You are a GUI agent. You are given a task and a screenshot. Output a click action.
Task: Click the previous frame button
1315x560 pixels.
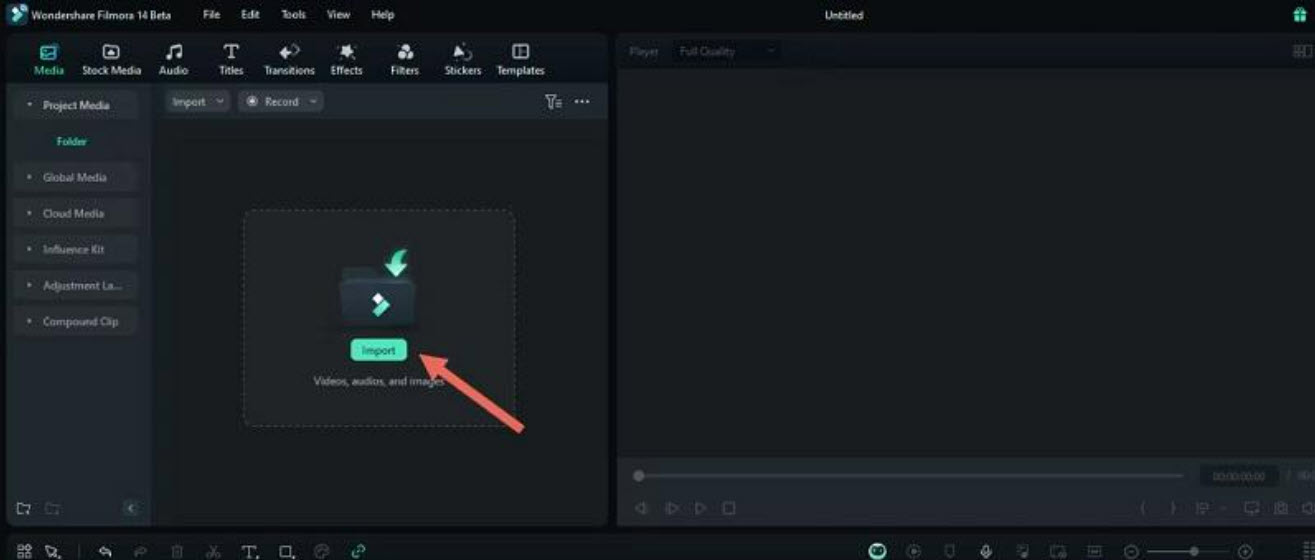[x=641, y=509]
